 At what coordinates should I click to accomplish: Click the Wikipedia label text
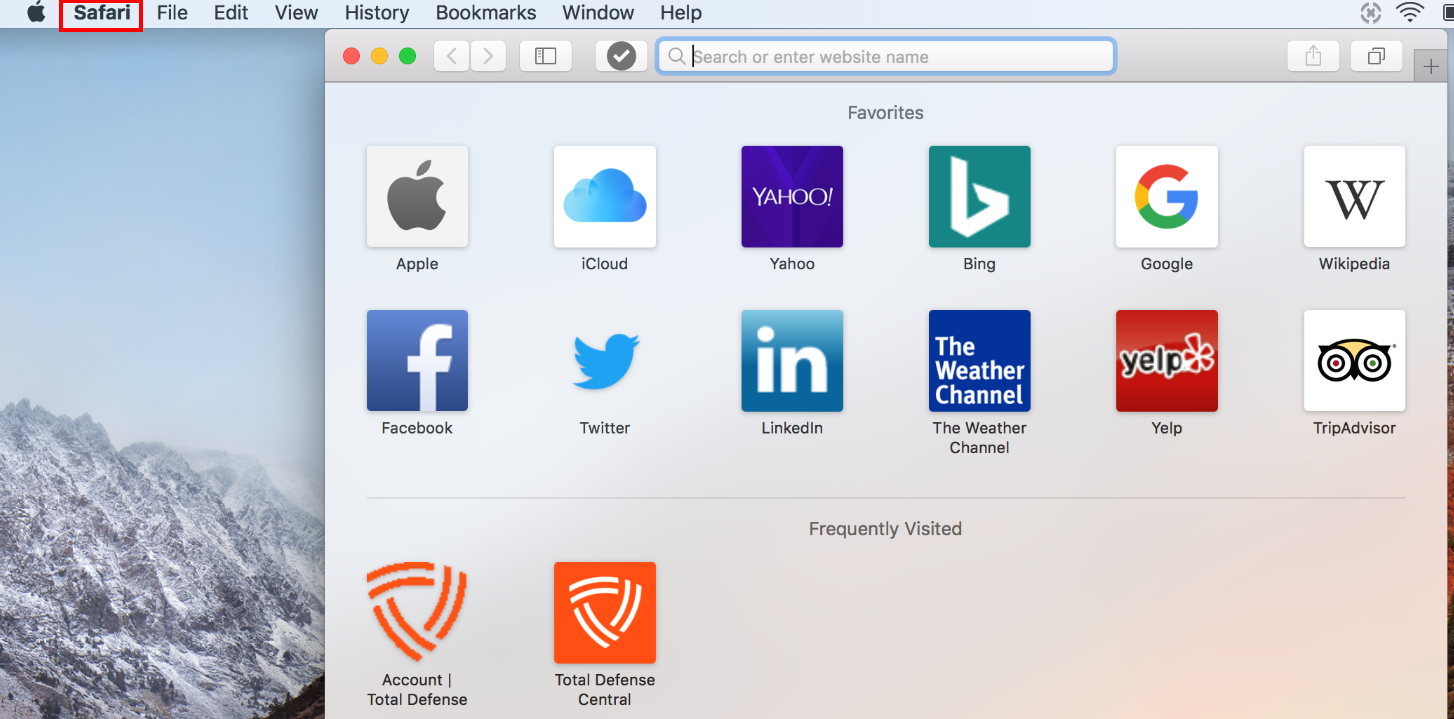[1354, 264]
